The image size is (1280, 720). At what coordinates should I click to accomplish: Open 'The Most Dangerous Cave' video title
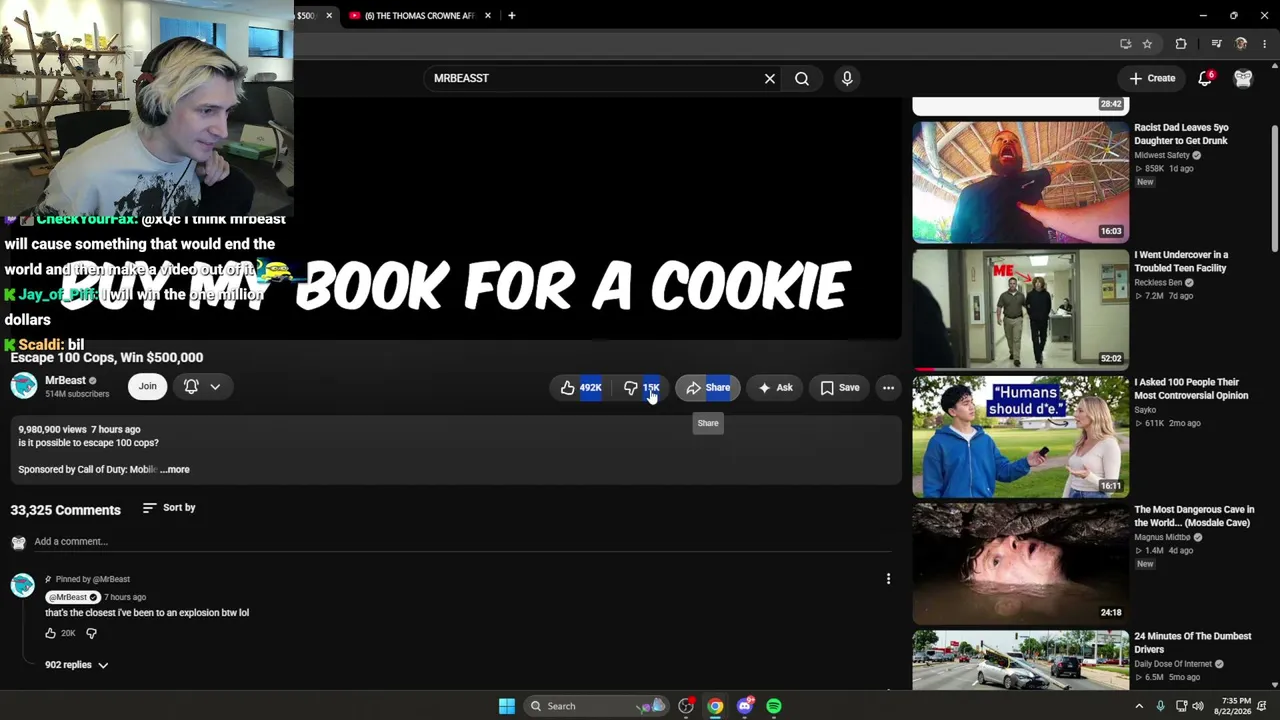pos(1192,516)
